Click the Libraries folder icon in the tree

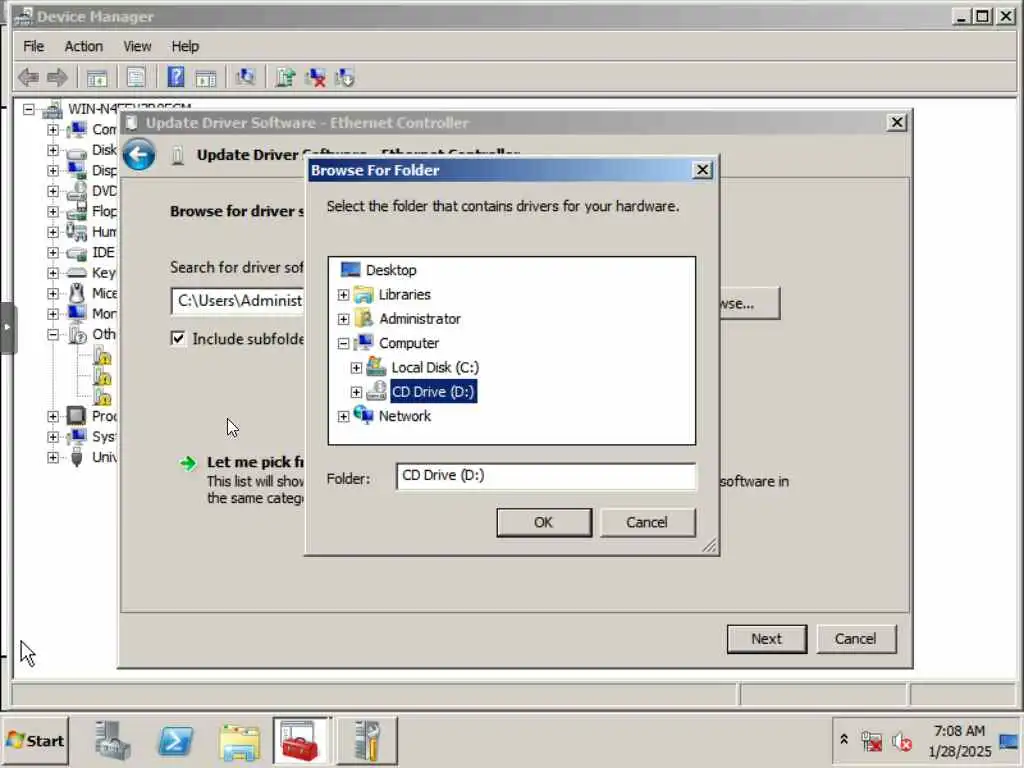[364, 295]
